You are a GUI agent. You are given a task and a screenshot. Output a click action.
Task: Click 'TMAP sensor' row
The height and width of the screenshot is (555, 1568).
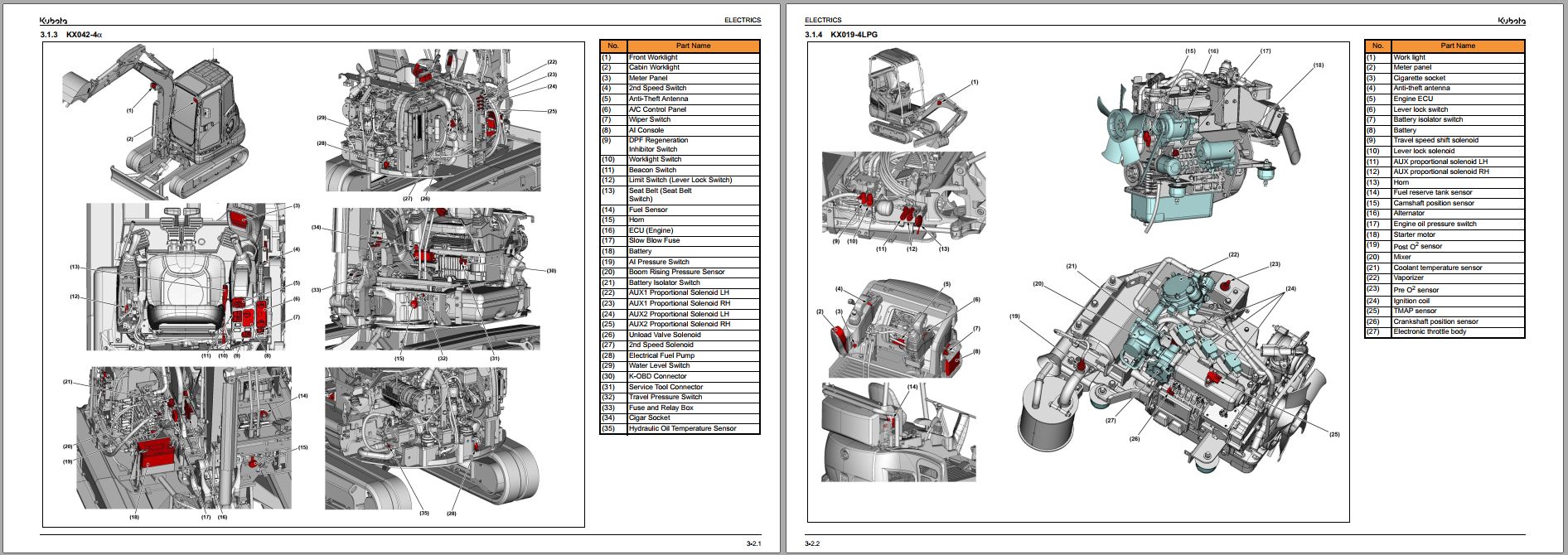point(1445,311)
